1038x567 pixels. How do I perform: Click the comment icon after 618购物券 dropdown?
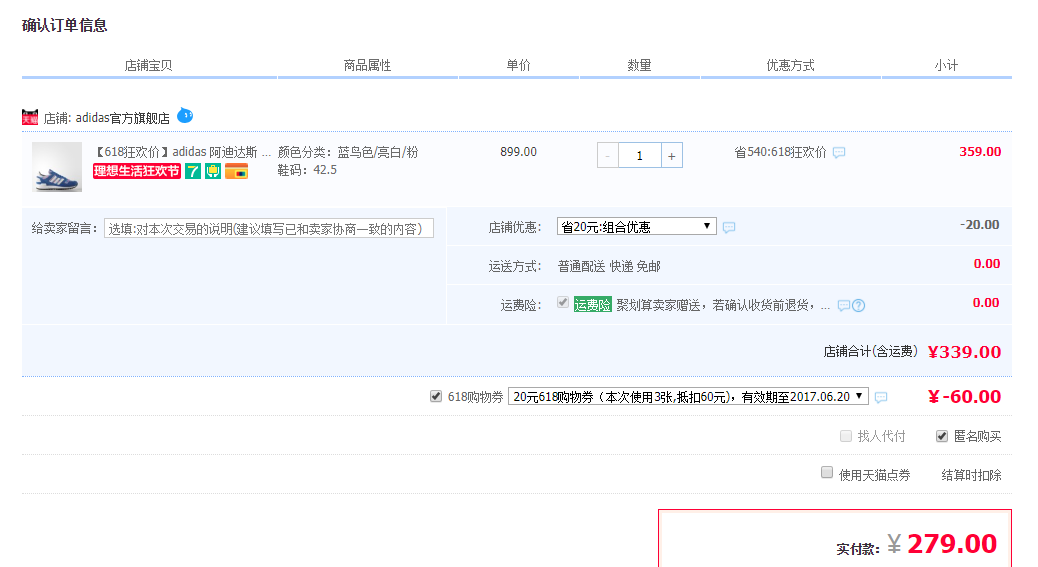pyautogui.click(x=880, y=398)
